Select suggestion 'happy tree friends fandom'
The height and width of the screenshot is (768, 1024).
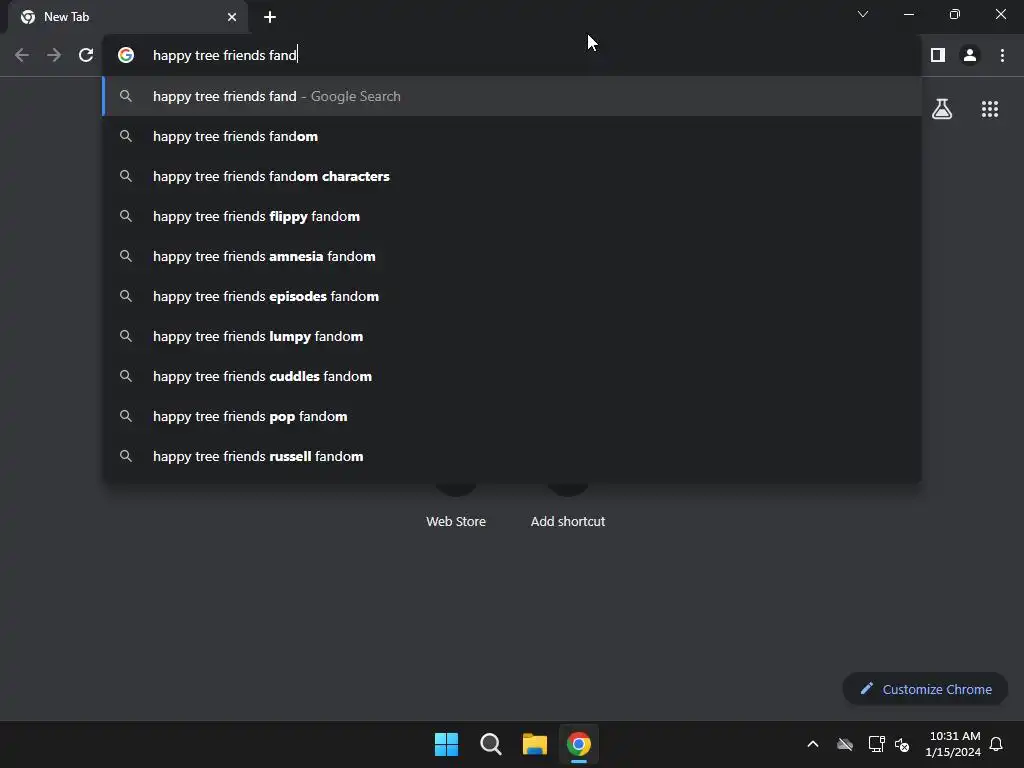point(513,136)
